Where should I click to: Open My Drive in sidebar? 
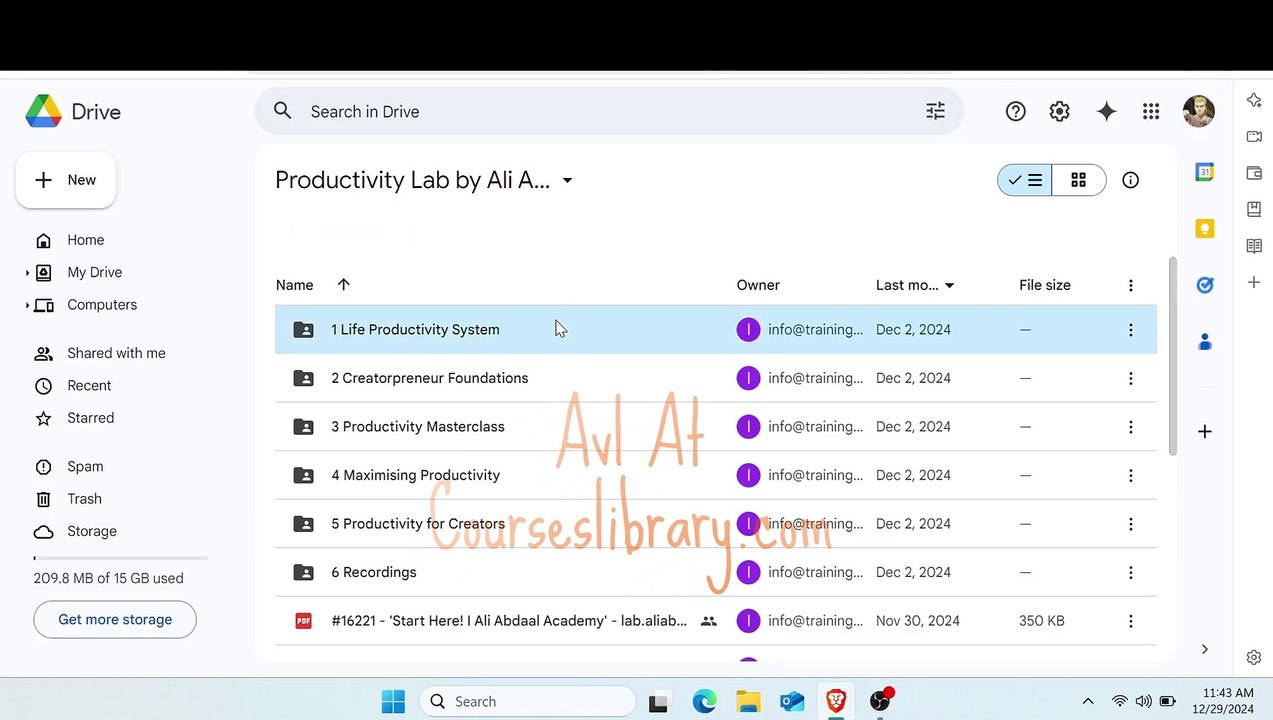[94, 272]
